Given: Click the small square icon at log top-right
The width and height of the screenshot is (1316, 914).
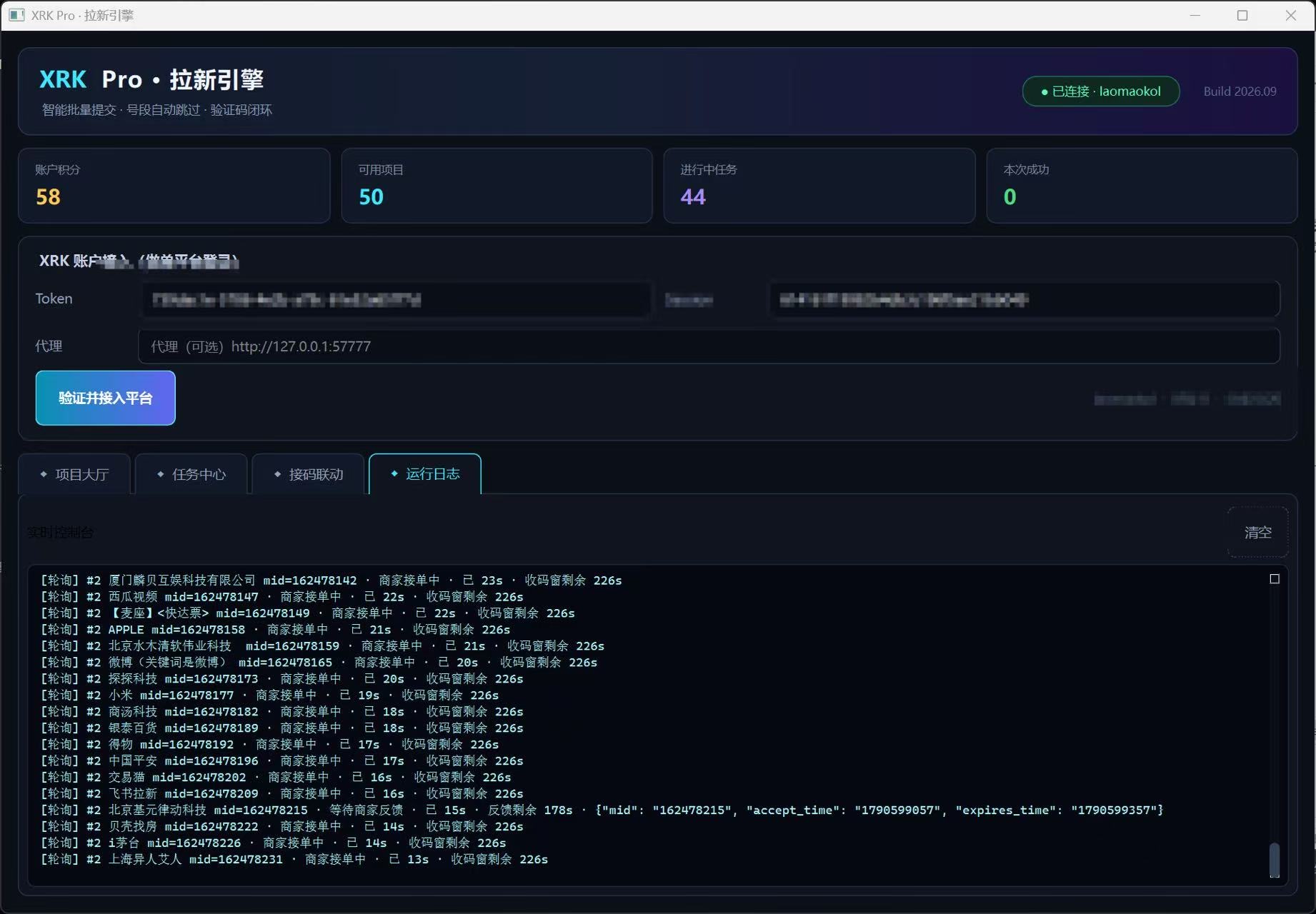Looking at the screenshot, I should click(x=1274, y=579).
